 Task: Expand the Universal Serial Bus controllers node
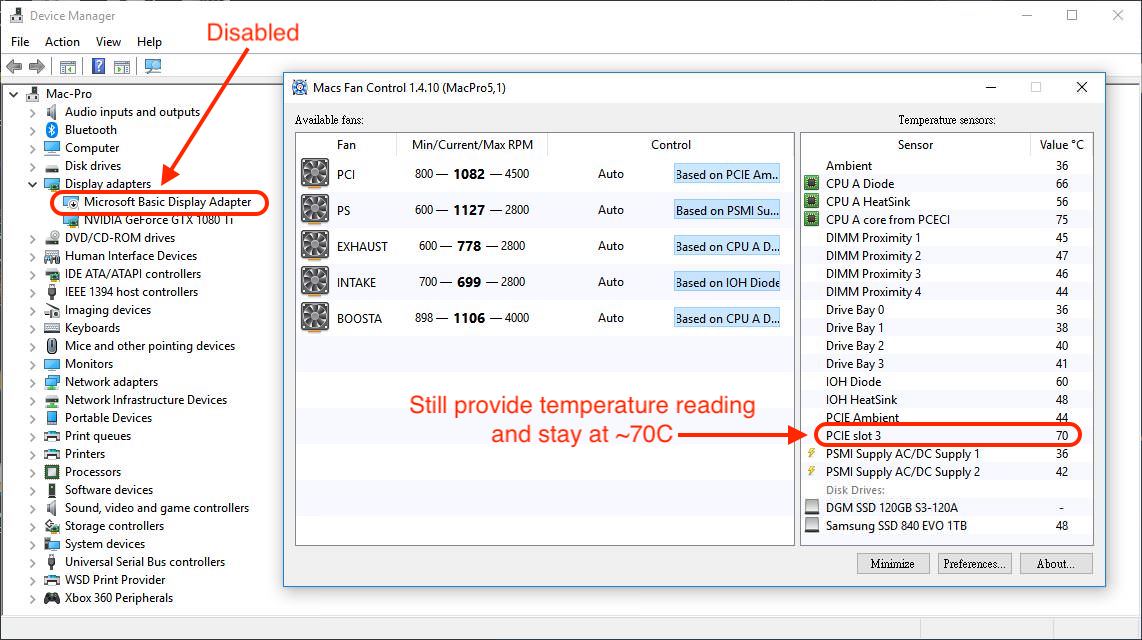click(32, 562)
